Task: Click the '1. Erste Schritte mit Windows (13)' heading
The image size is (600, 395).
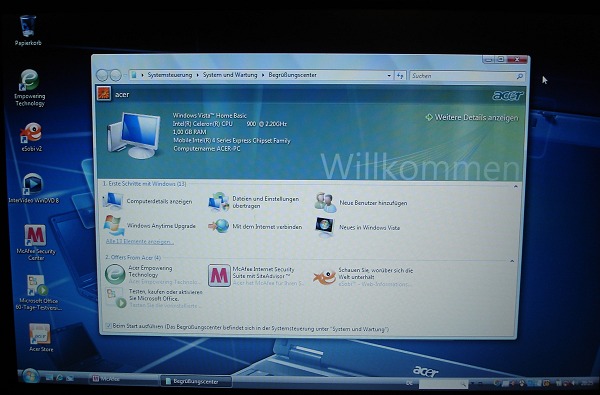Action: coord(144,184)
